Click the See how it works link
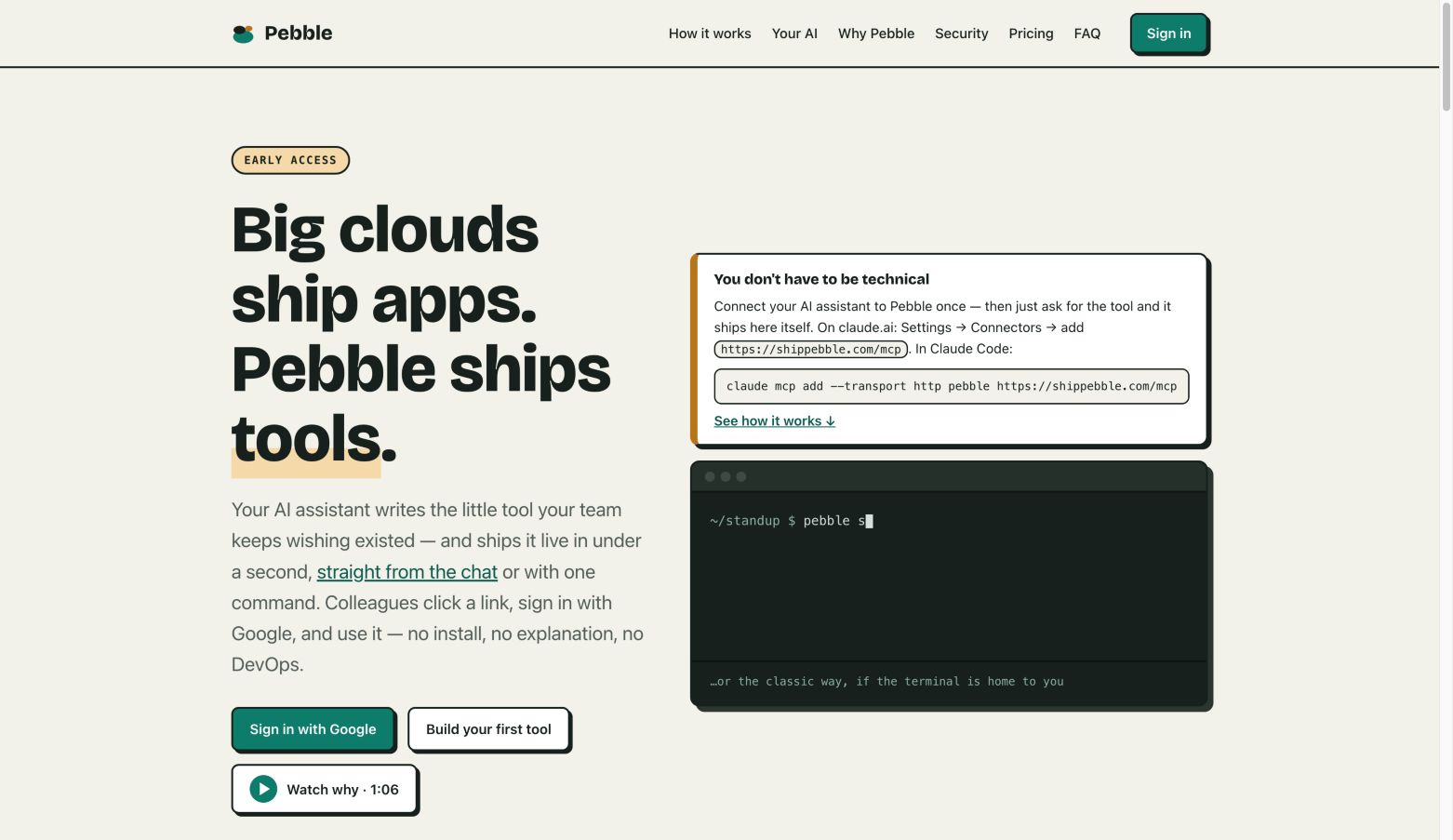1453x840 pixels. pyautogui.click(x=774, y=421)
